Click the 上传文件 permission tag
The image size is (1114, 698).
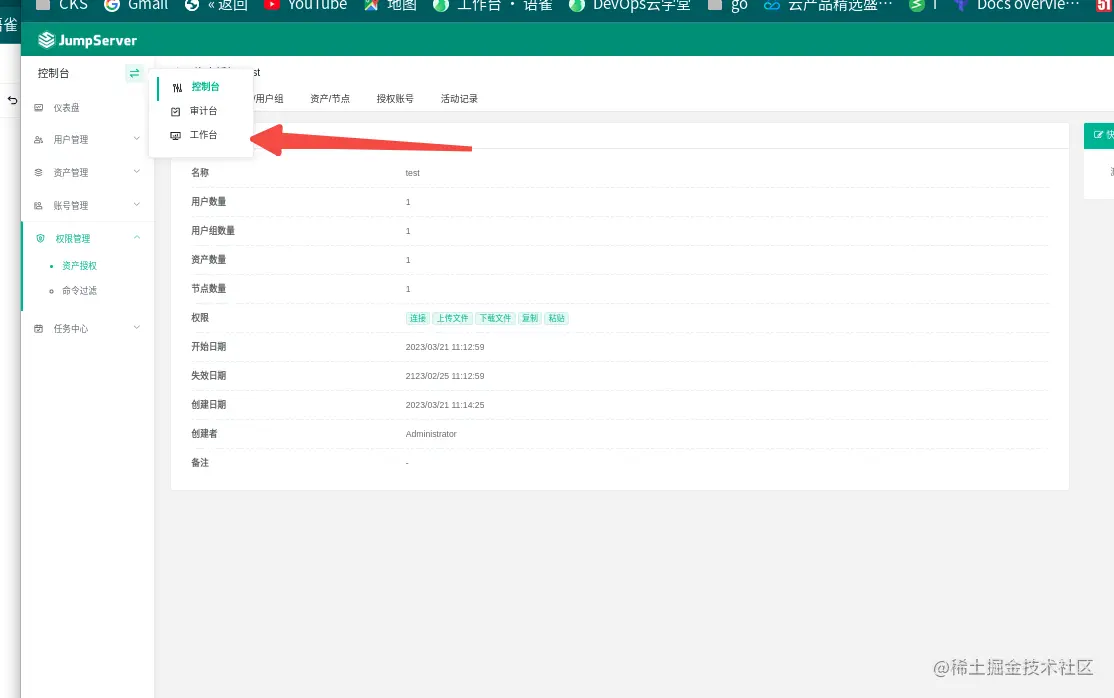point(453,318)
